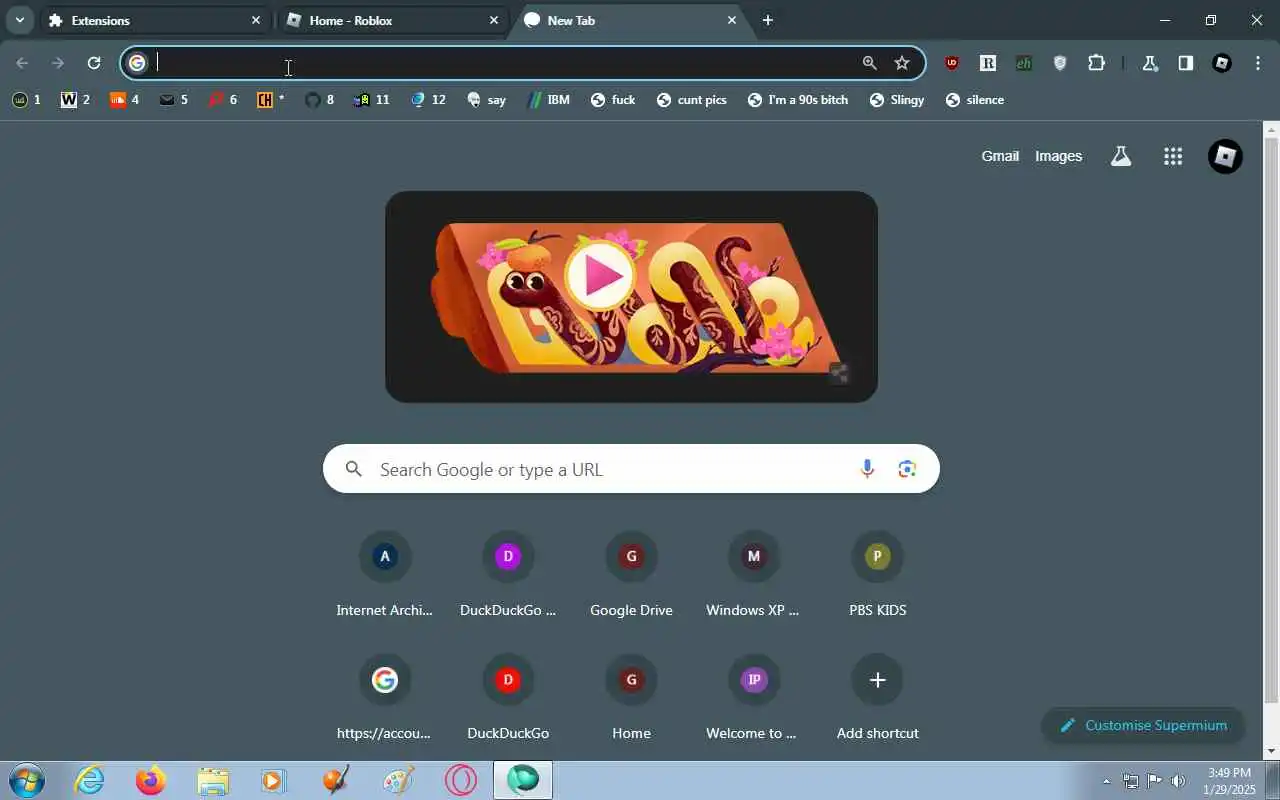Play the Google Doodle animation

[600, 276]
